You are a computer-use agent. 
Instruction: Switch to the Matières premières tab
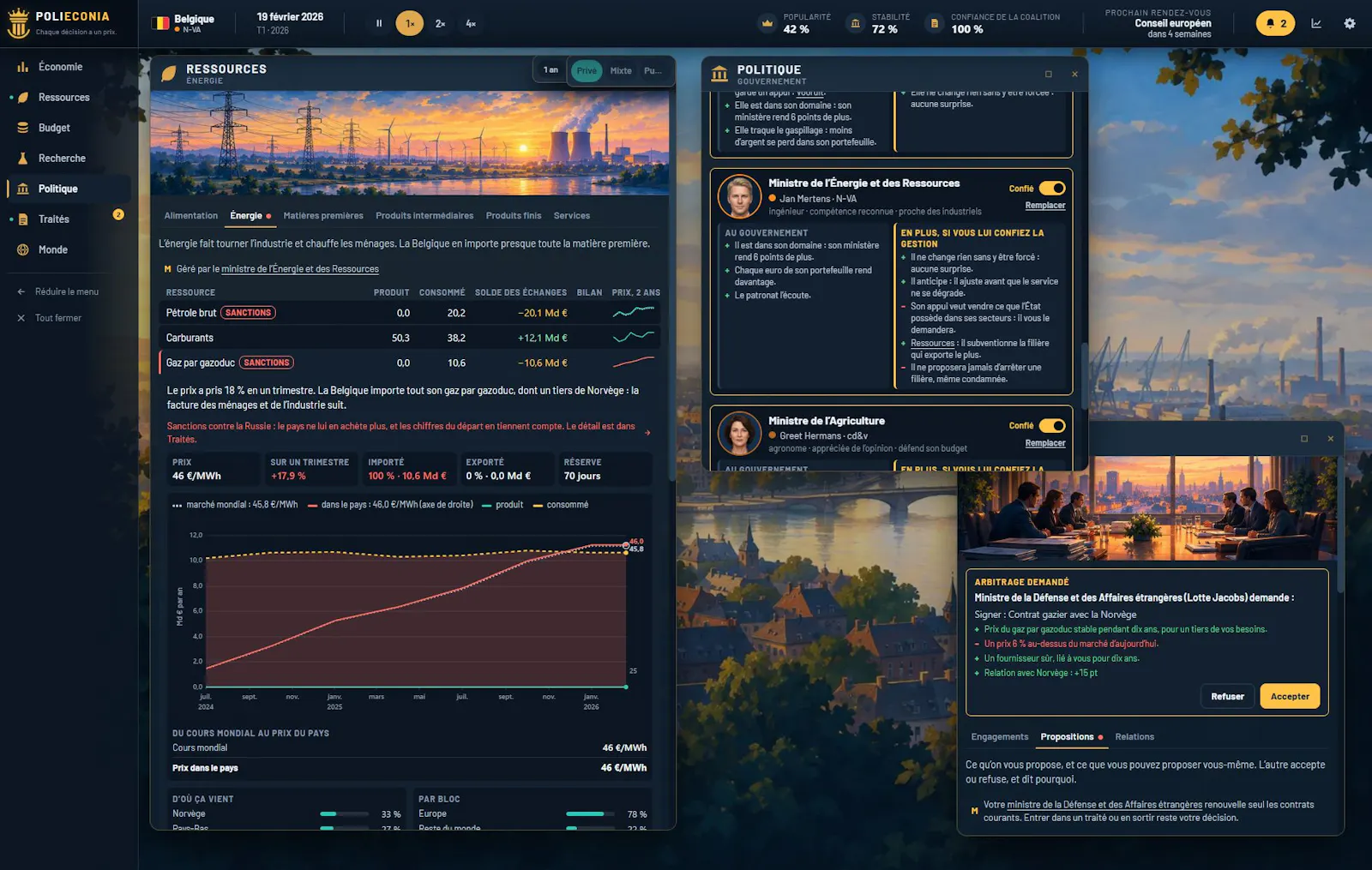pyautogui.click(x=323, y=216)
